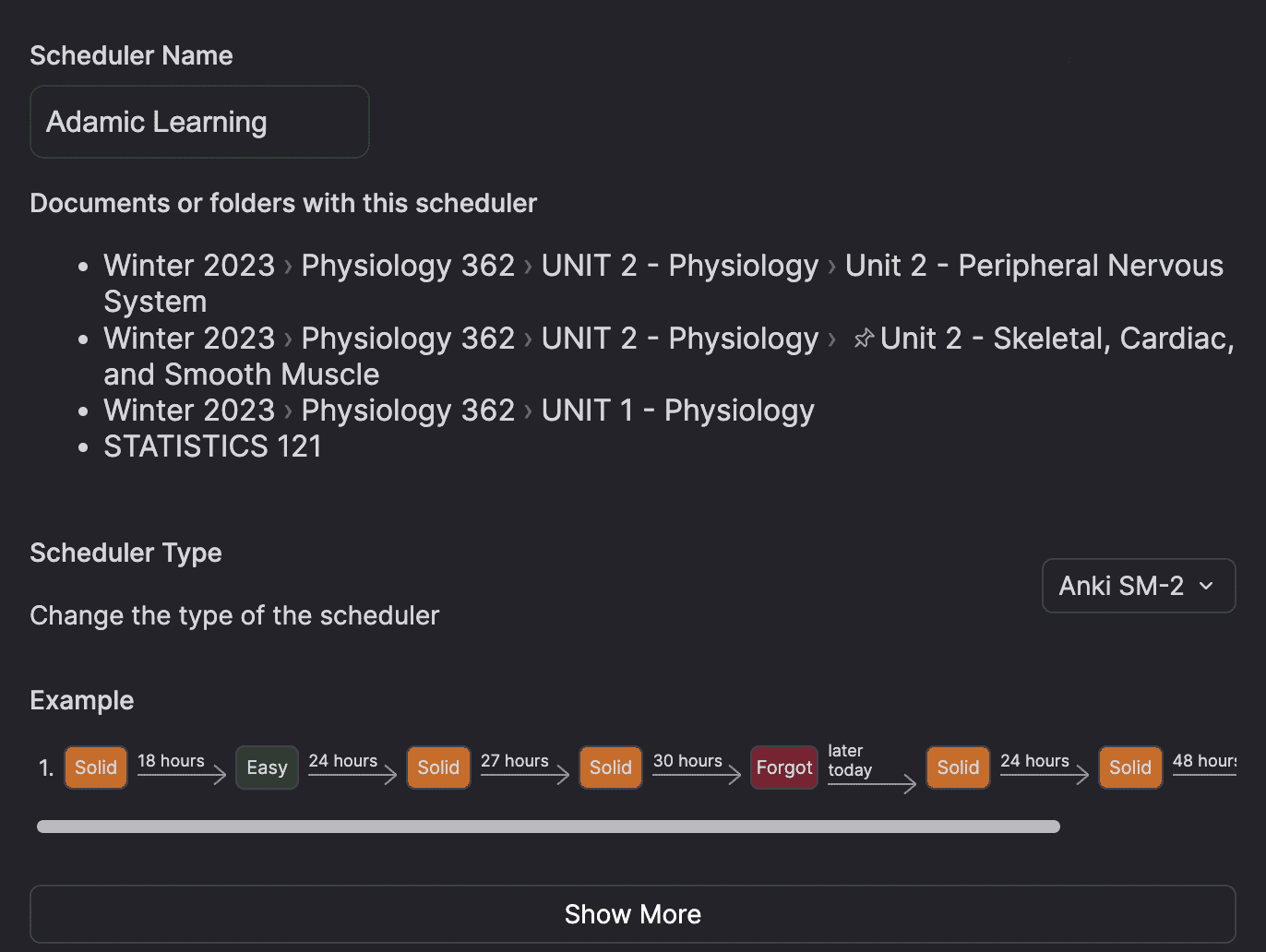Click the red Forgot badge
The width and height of the screenshot is (1266, 952).
coord(783,768)
